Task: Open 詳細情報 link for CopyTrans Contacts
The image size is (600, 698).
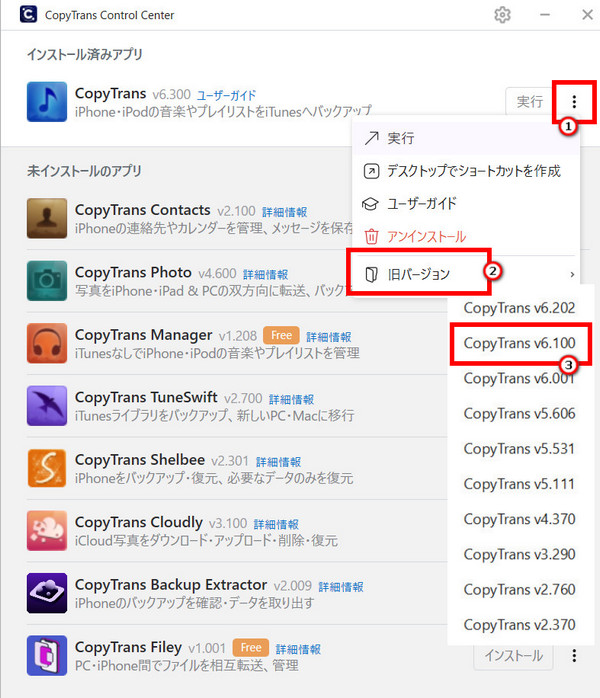Action: [284, 212]
